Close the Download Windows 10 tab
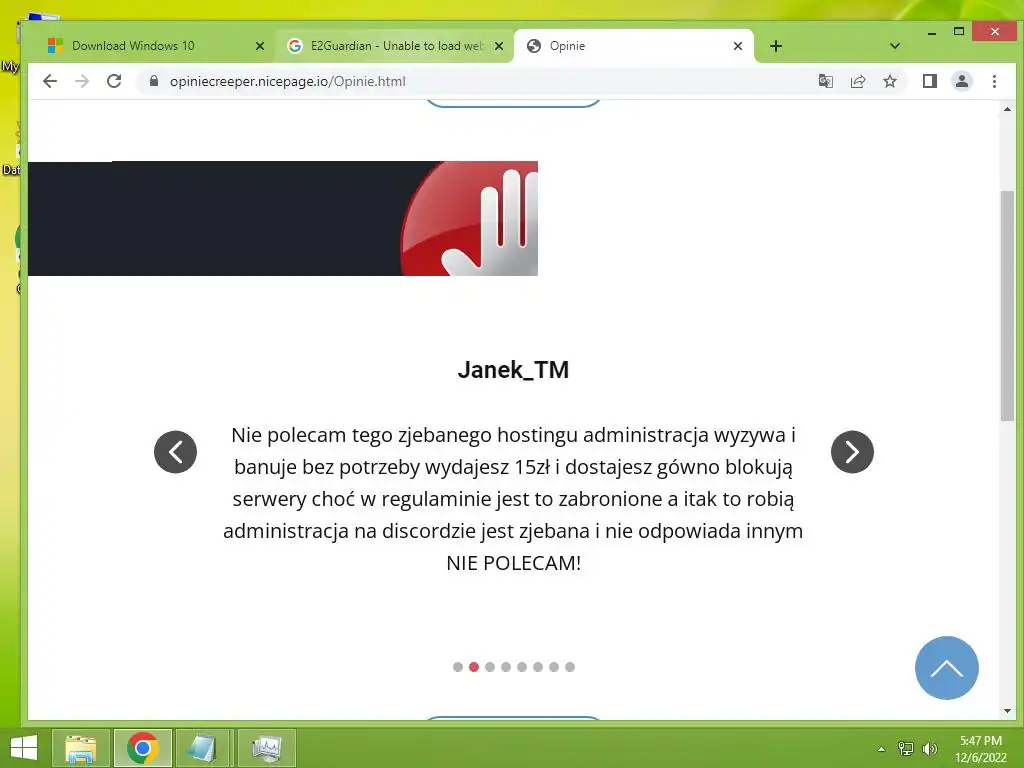The width and height of the screenshot is (1024, 768). 259,46
